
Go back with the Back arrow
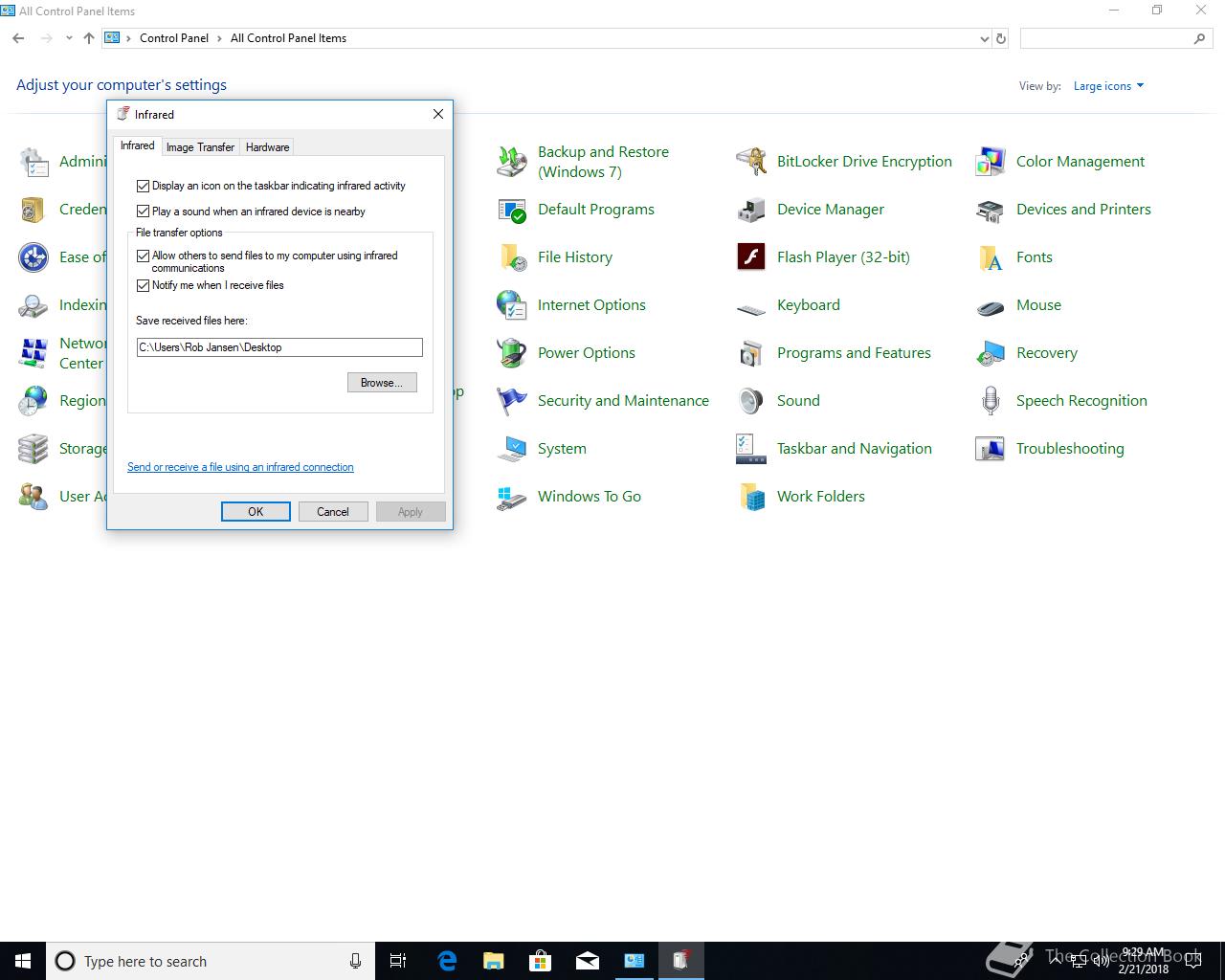[18, 38]
